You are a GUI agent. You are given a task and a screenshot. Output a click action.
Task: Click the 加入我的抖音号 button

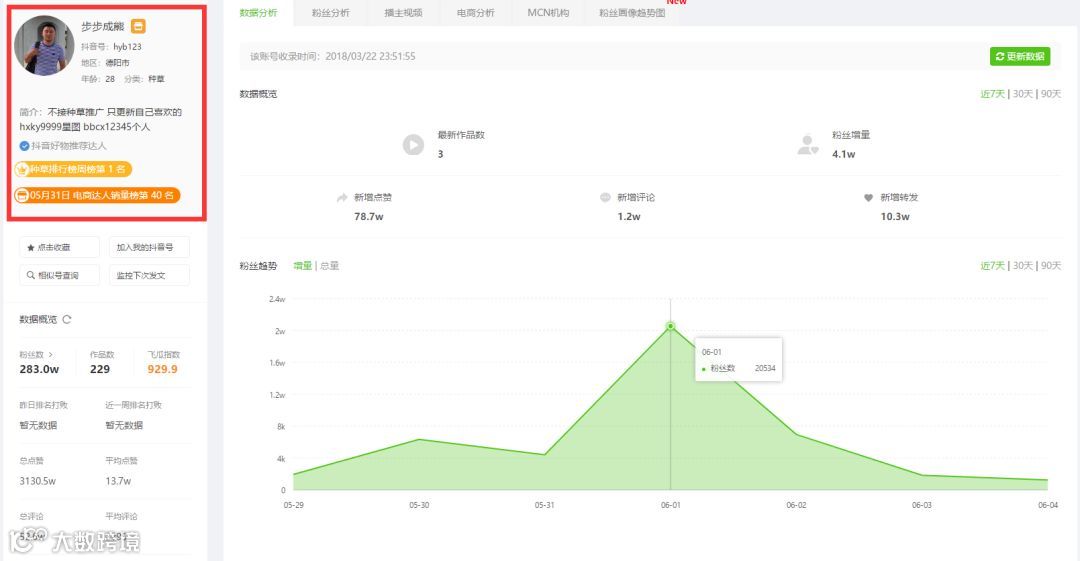pos(149,247)
